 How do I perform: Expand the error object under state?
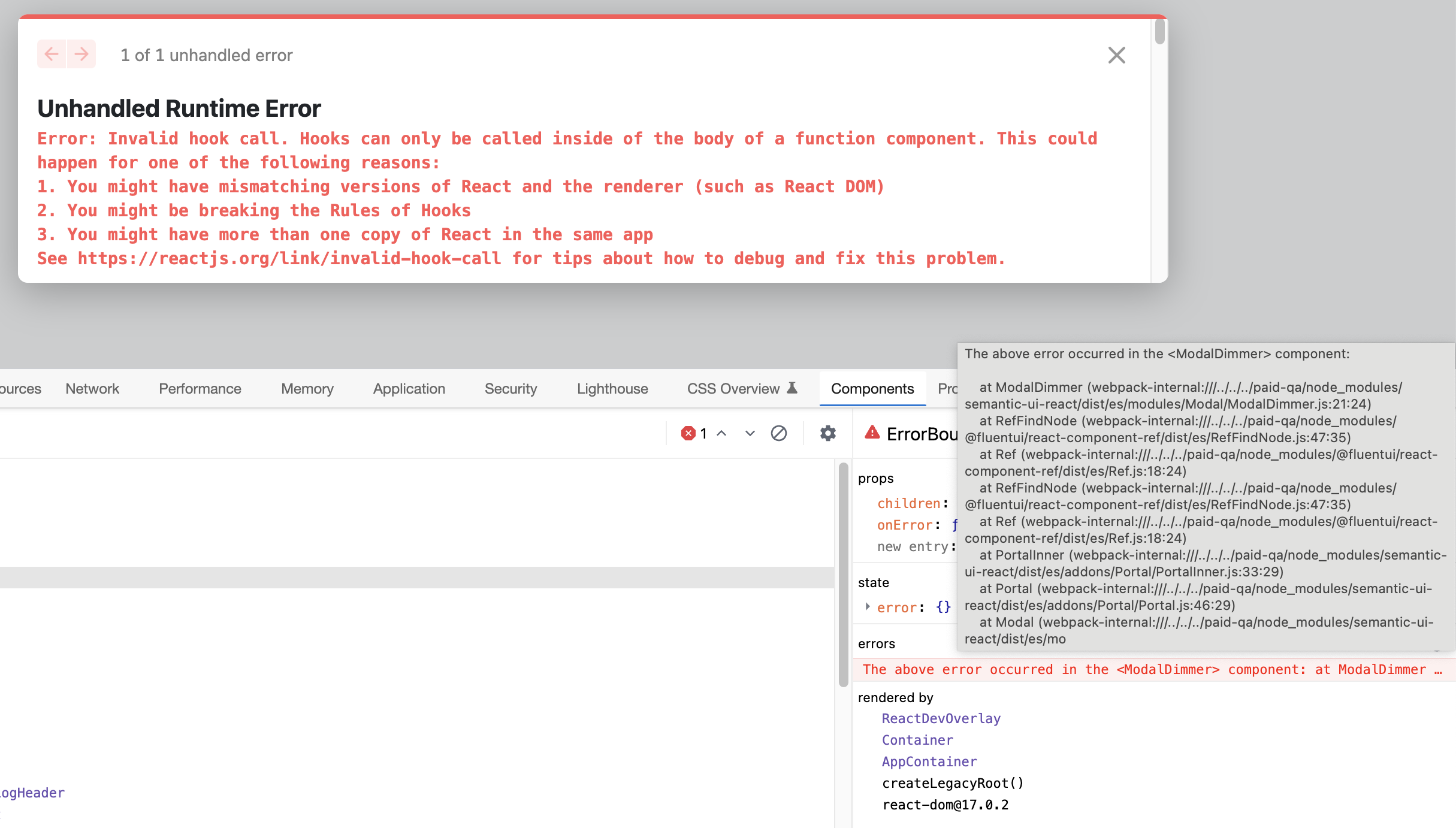pos(868,607)
